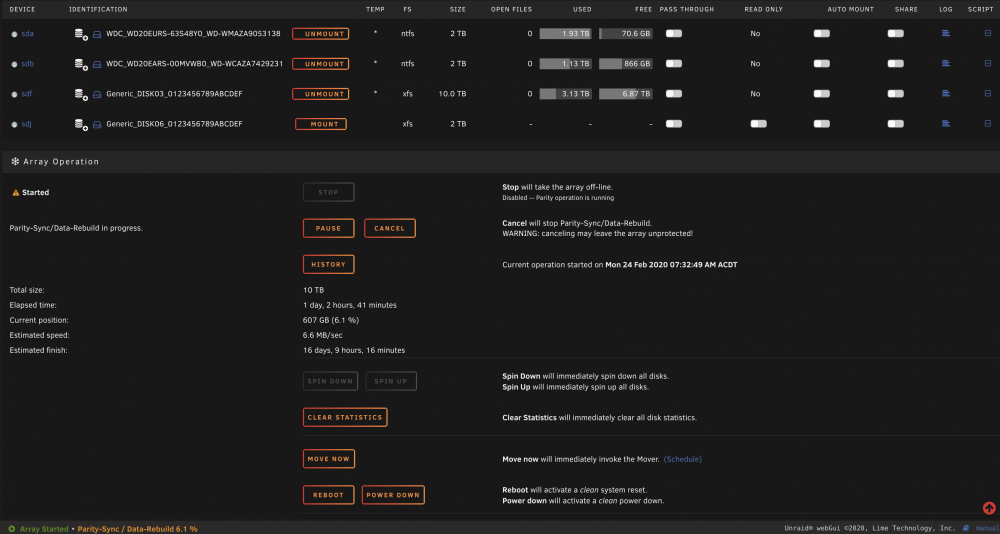Click the 1.93 TB used bar for sda
This screenshot has height=534, width=1000.
[566, 34]
